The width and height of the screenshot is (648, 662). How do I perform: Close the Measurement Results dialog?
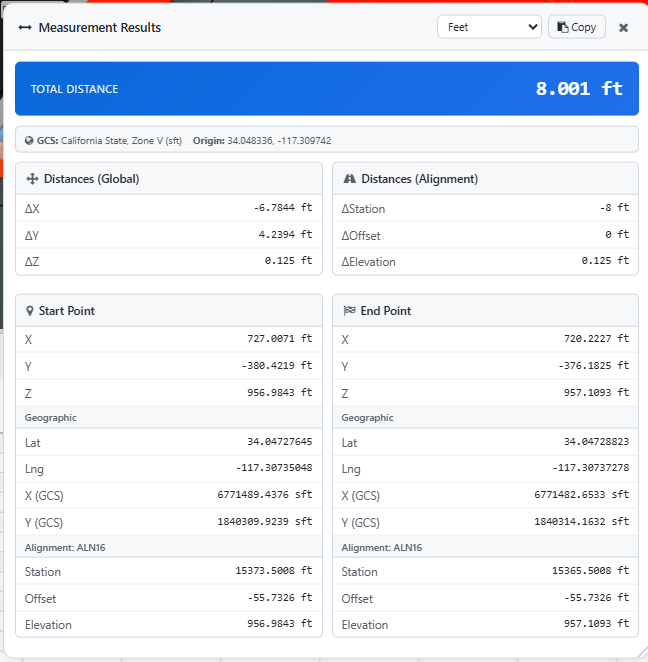[x=623, y=28]
